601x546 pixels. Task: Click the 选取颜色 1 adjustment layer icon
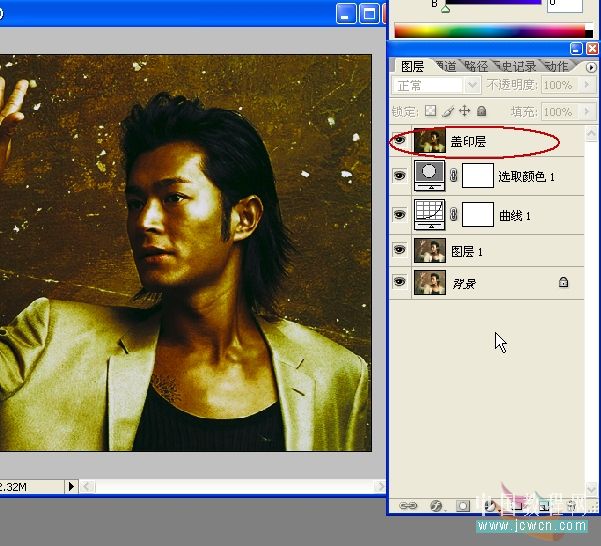[x=430, y=175]
